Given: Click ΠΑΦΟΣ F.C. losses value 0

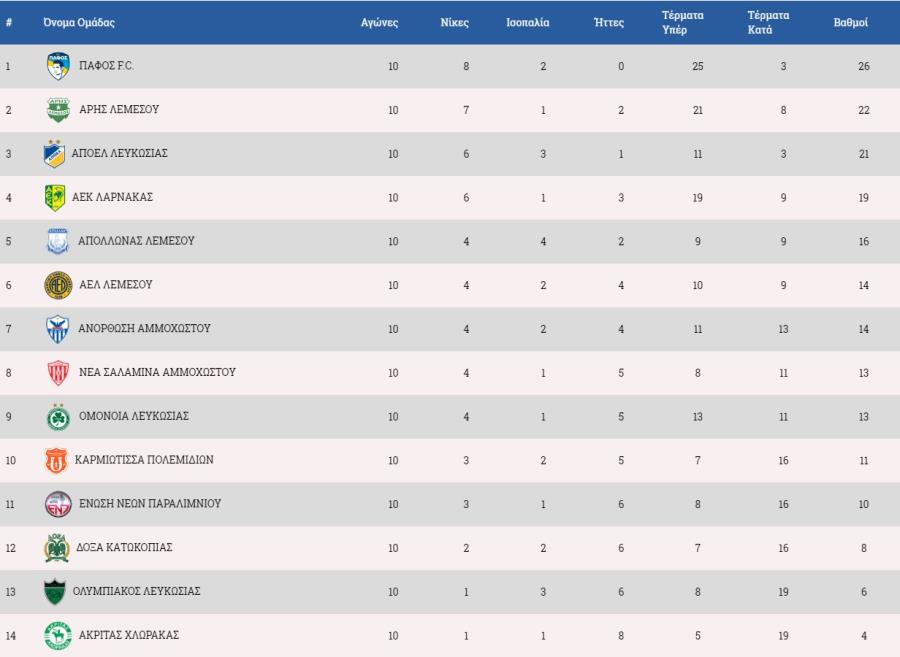Looking at the screenshot, I should click(x=621, y=66).
